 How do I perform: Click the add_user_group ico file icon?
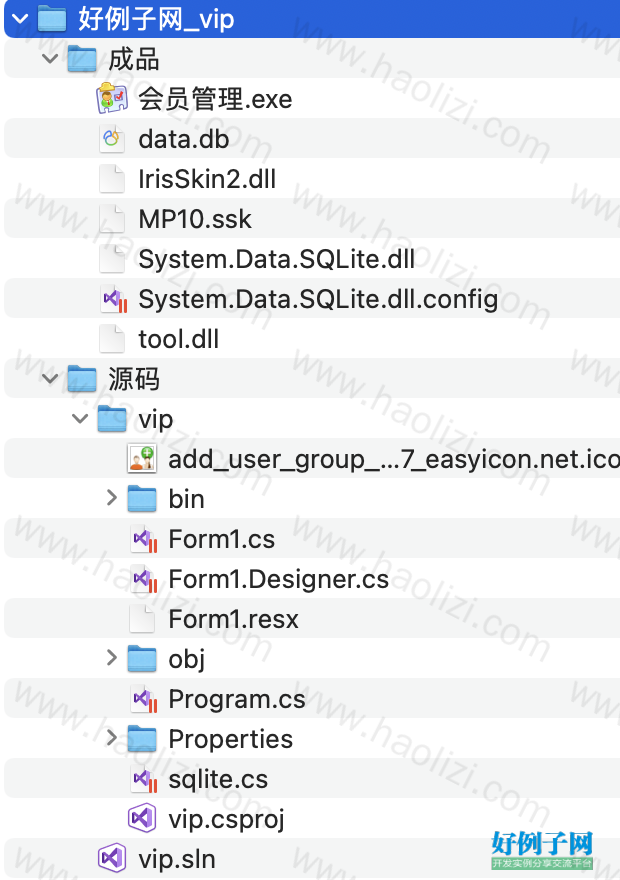point(142,459)
